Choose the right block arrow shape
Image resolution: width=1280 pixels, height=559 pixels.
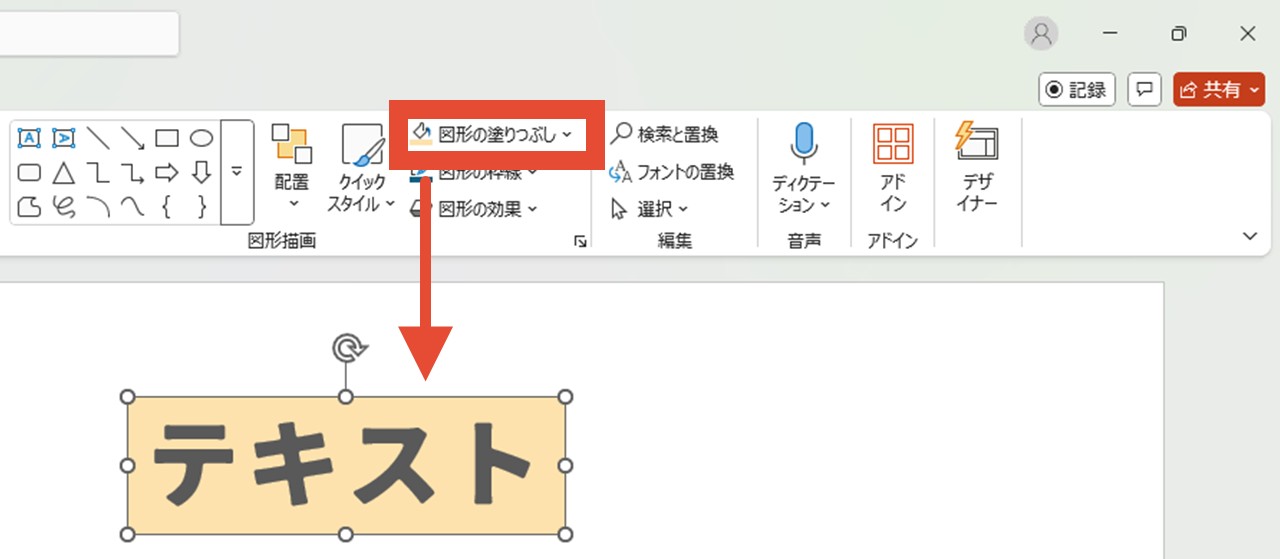point(167,172)
